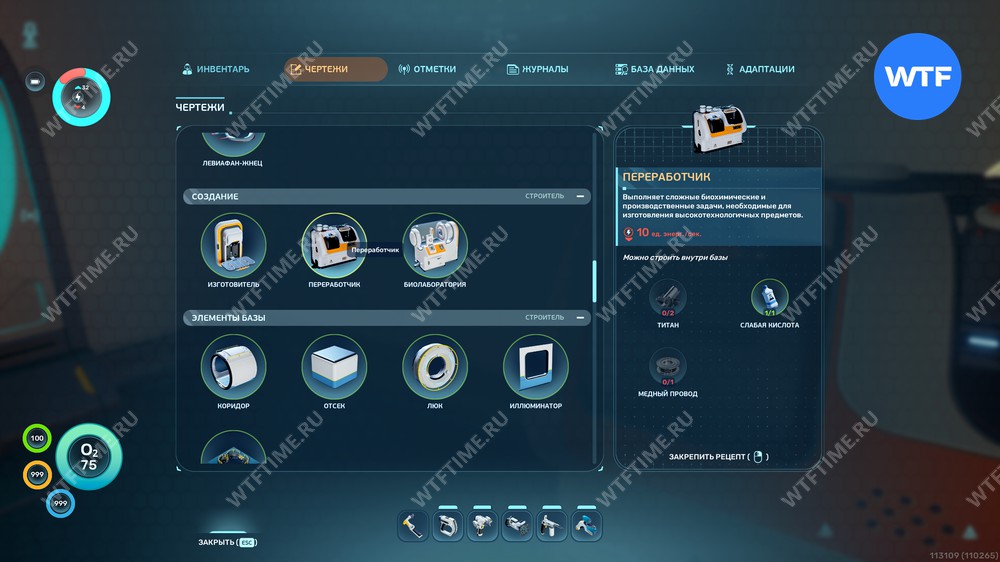The image size is (1000, 562).
Task: Open the Инвентарь tab
Action: coord(216,69)
